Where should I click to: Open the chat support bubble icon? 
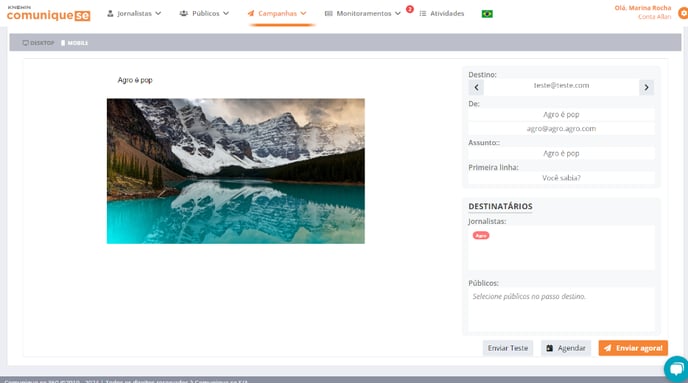pos(677,369)
